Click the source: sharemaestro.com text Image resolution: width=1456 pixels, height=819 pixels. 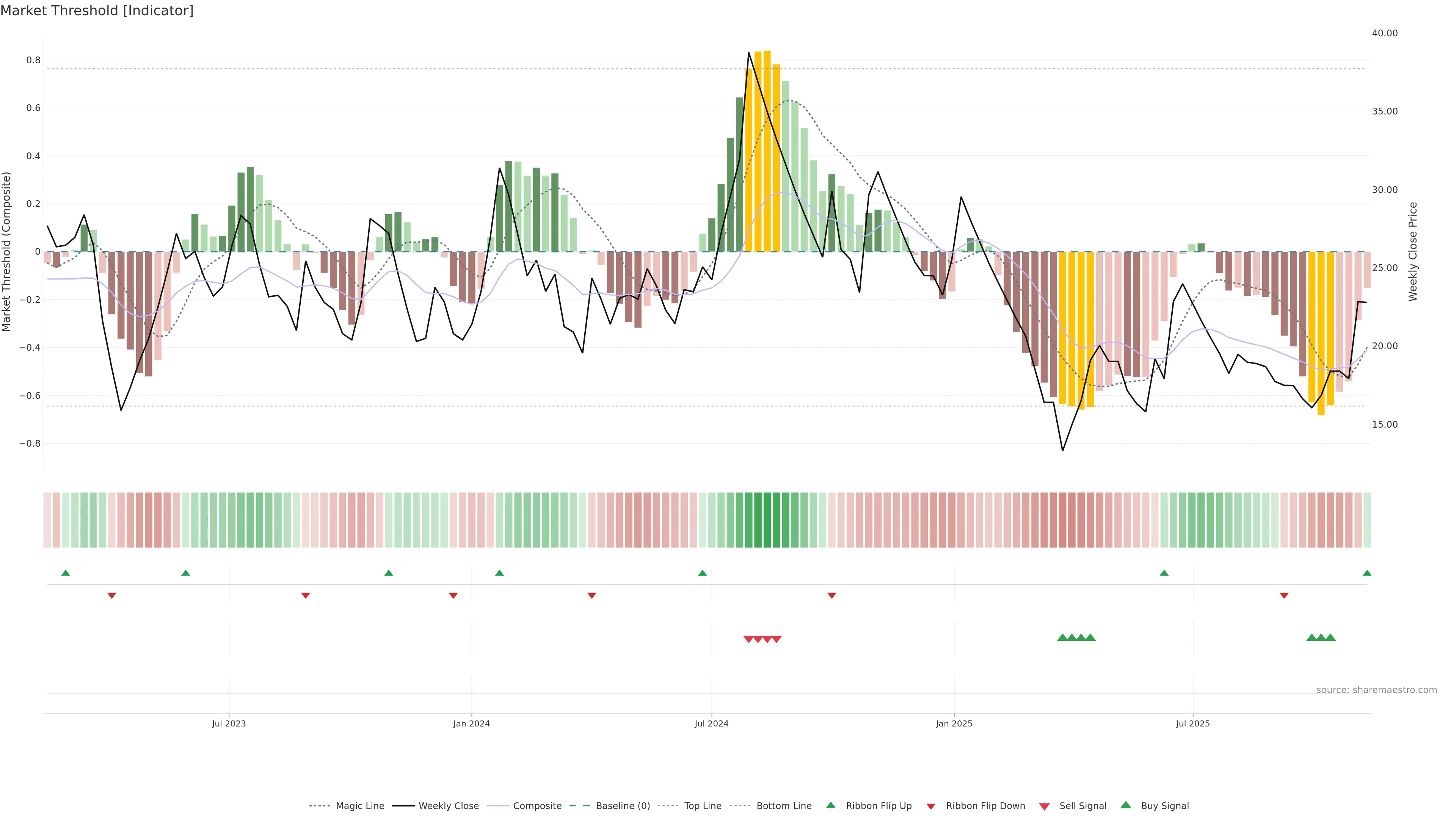1376,690
